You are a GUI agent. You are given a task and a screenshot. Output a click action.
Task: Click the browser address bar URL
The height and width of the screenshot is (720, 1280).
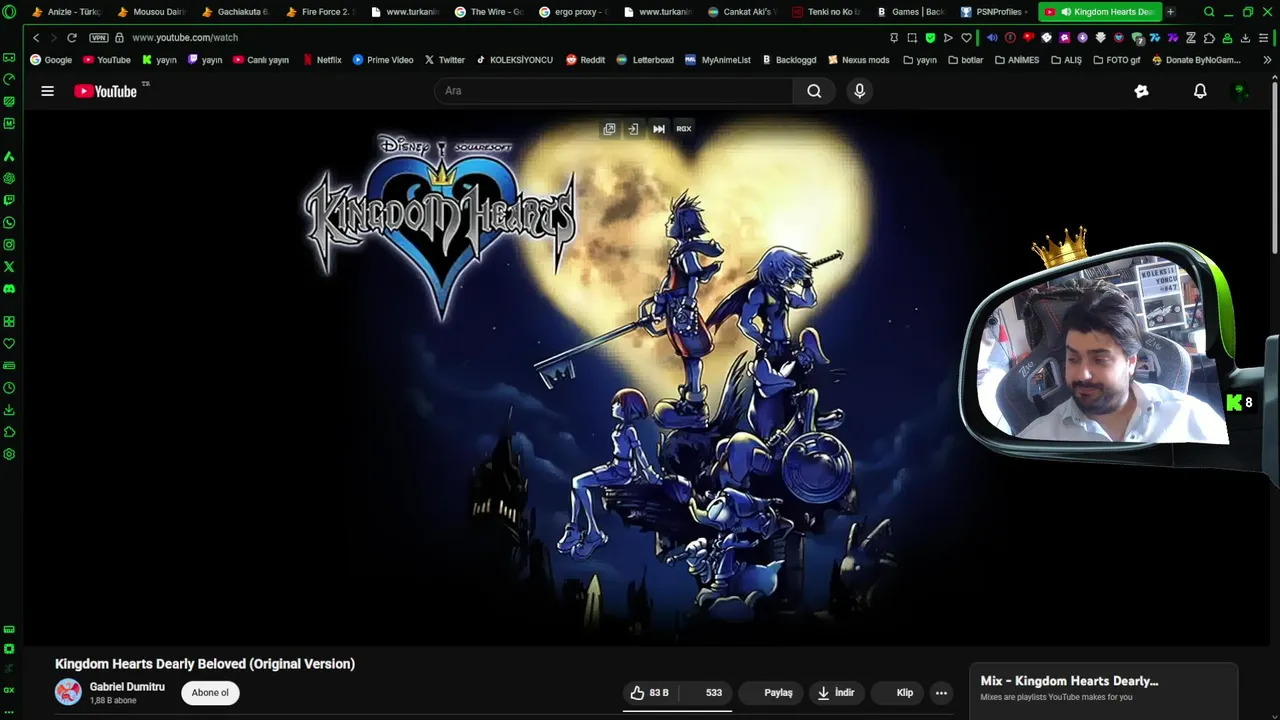185,37
